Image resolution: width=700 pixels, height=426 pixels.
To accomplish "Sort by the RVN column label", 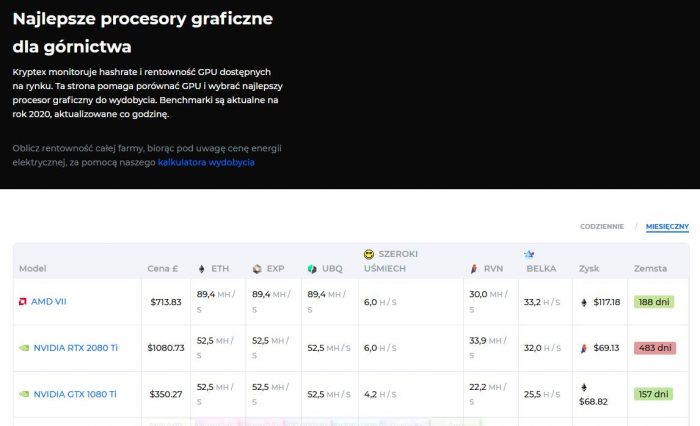I will [x=493, y=268].
